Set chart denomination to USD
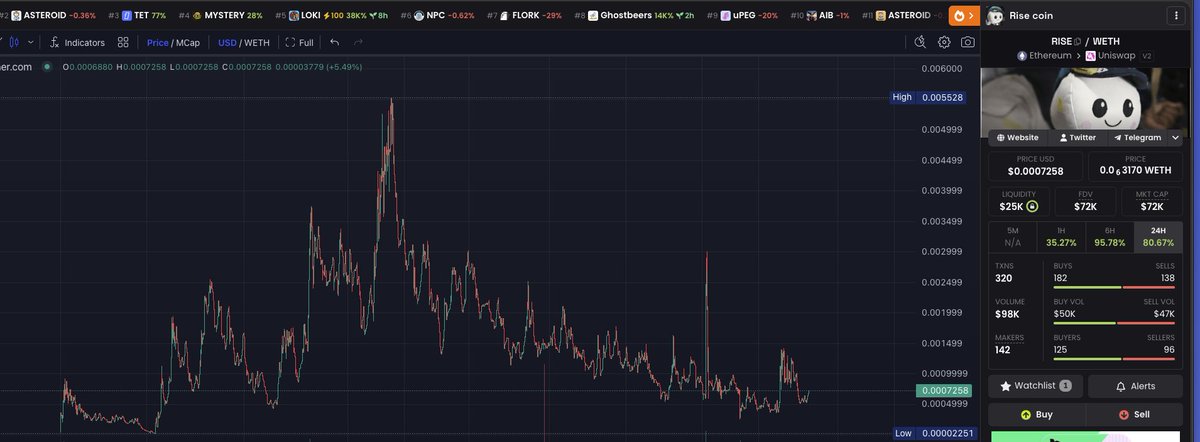 coord(227,43)
